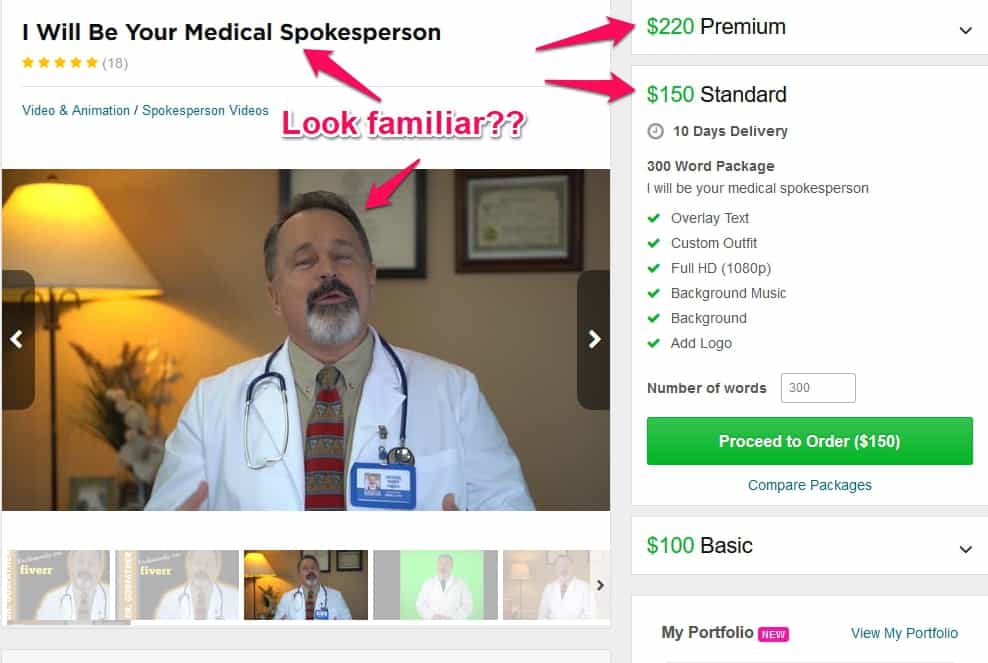Click the Full HD (1080p) checkmark
The width and height of the screenshot is (988, 663).
(654, 268)
